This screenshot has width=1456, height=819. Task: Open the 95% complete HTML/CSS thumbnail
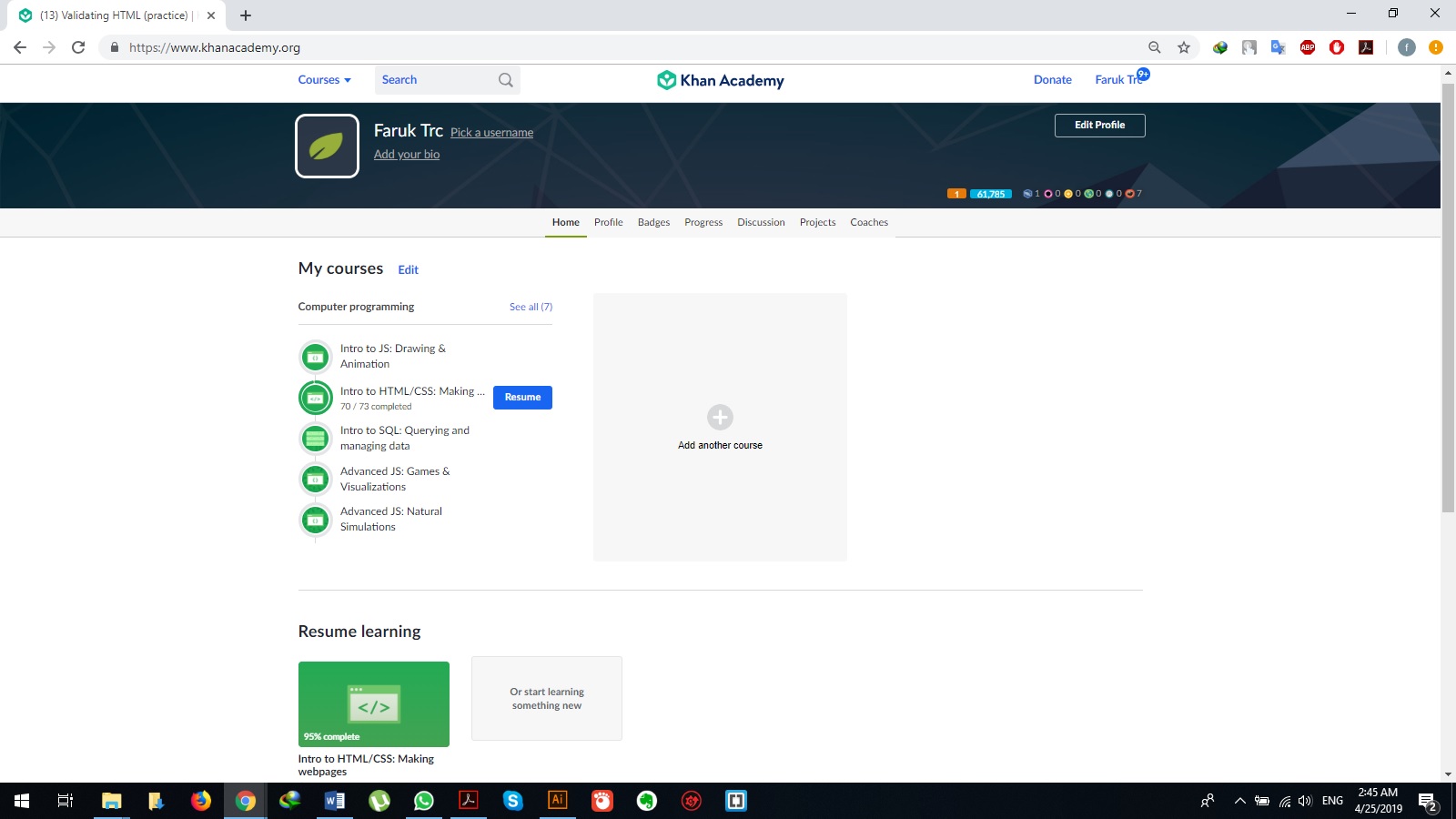click(374, 704)
